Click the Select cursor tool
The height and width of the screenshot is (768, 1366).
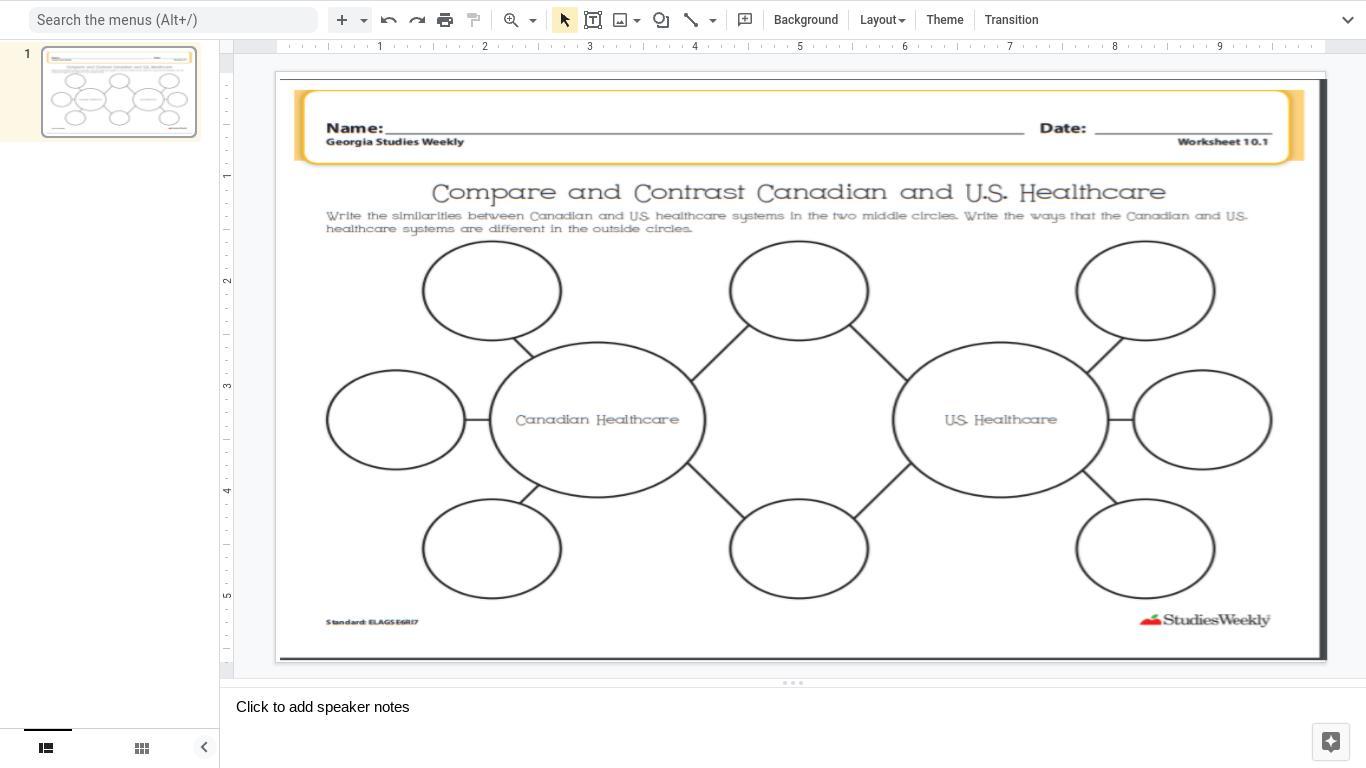coord(565,20)
